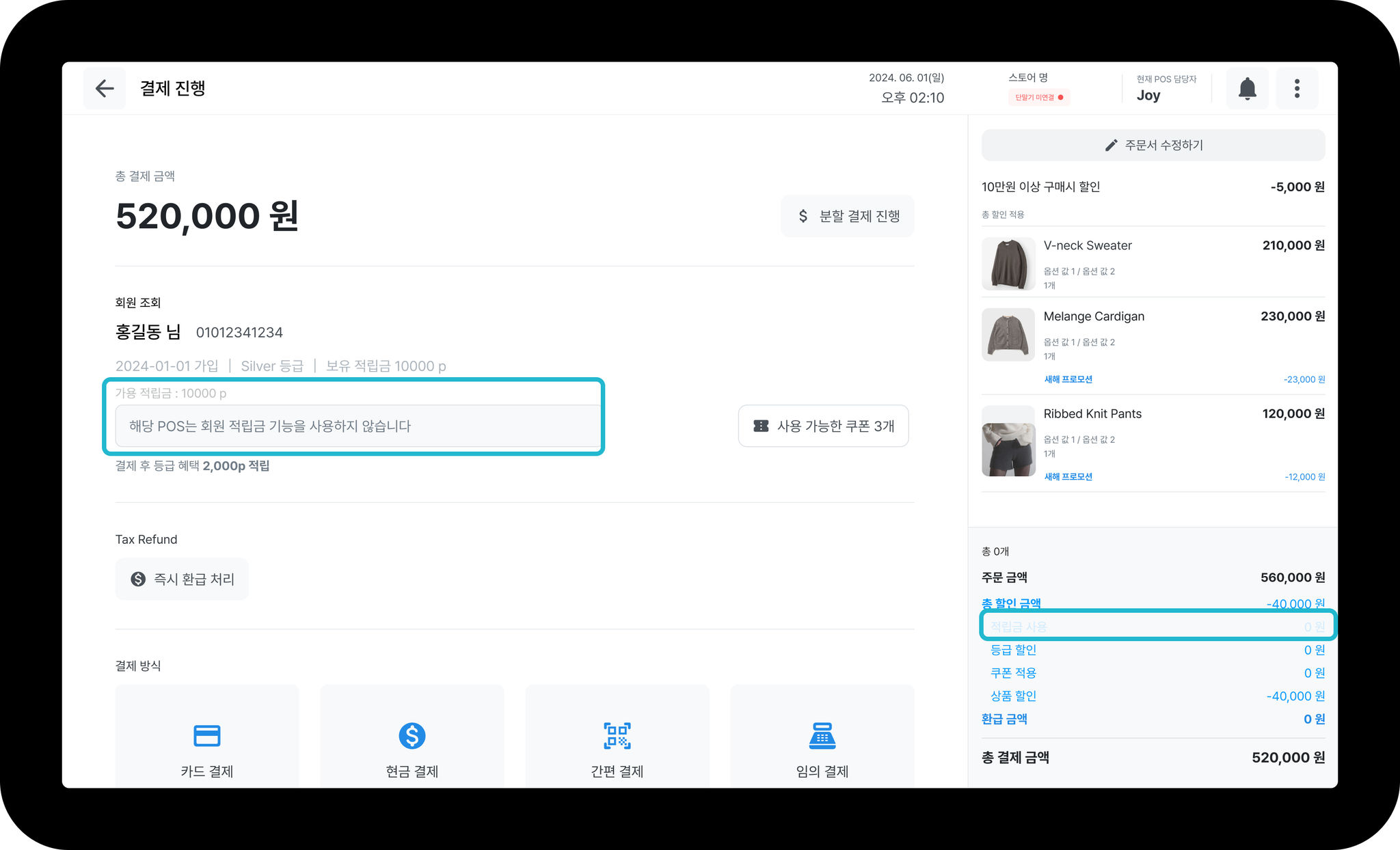Click the blue cash dollar icon
This screenshot has height=850, width=1400.
click(x=412, y=736)
